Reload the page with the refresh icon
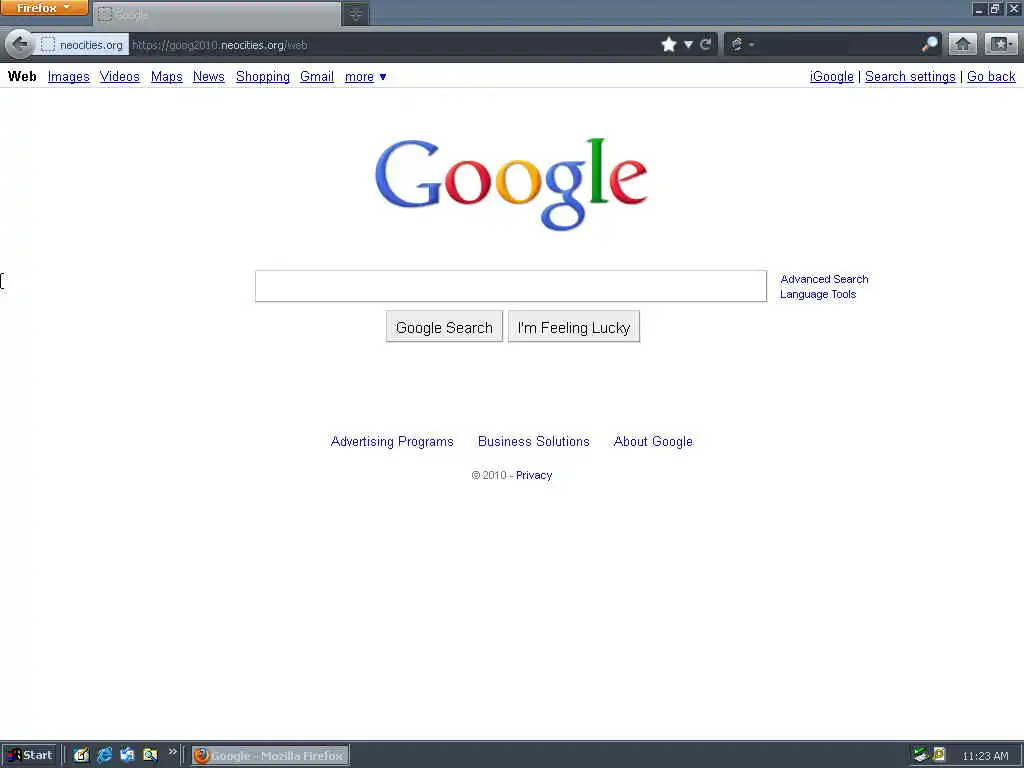The height and width of the screenshot is (768, 1024). coord(705,44)
